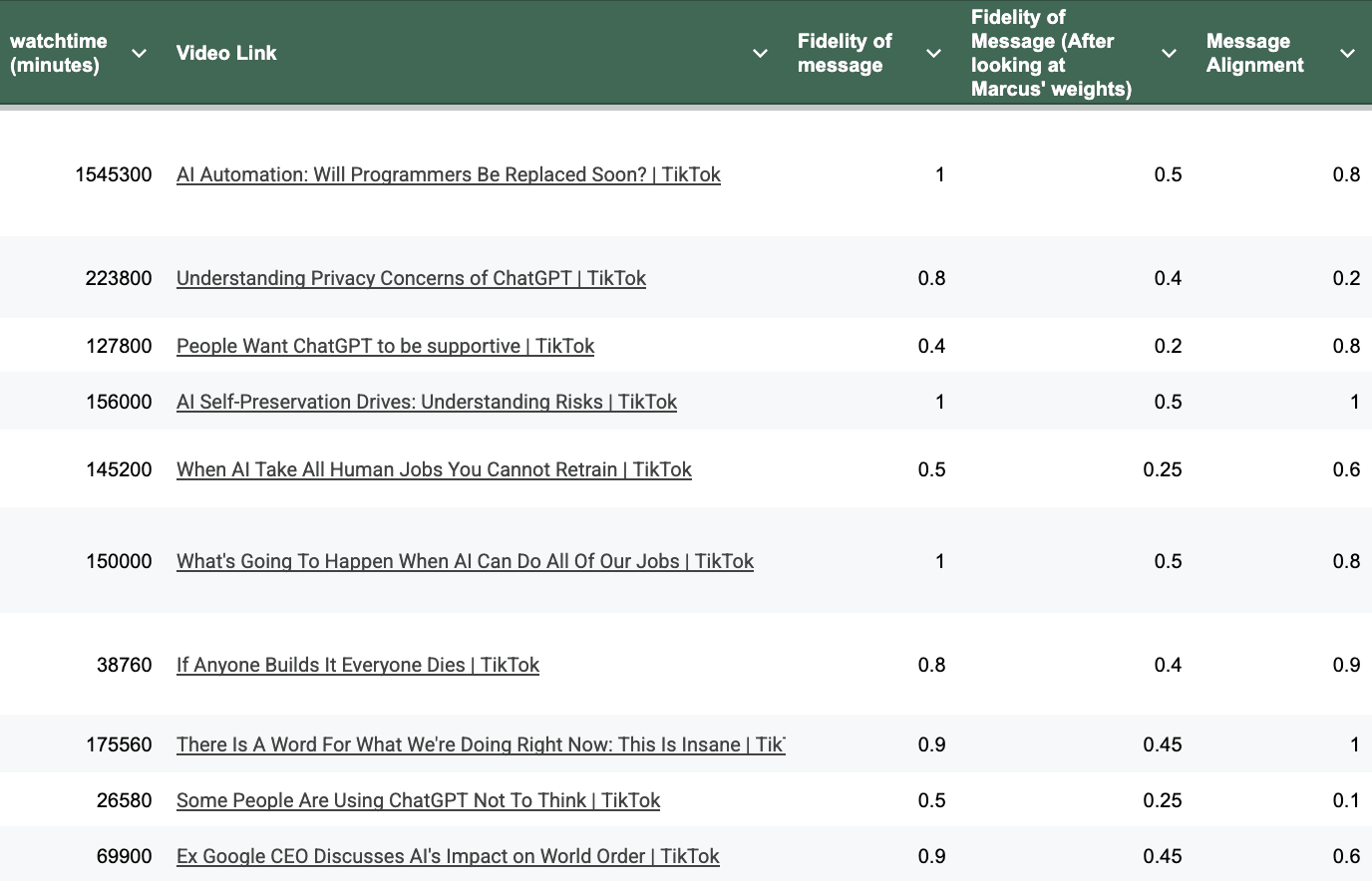Screen dimensions: 1372x881
Task: Select the watchtime cell 156000
Action: pos(119,402)
